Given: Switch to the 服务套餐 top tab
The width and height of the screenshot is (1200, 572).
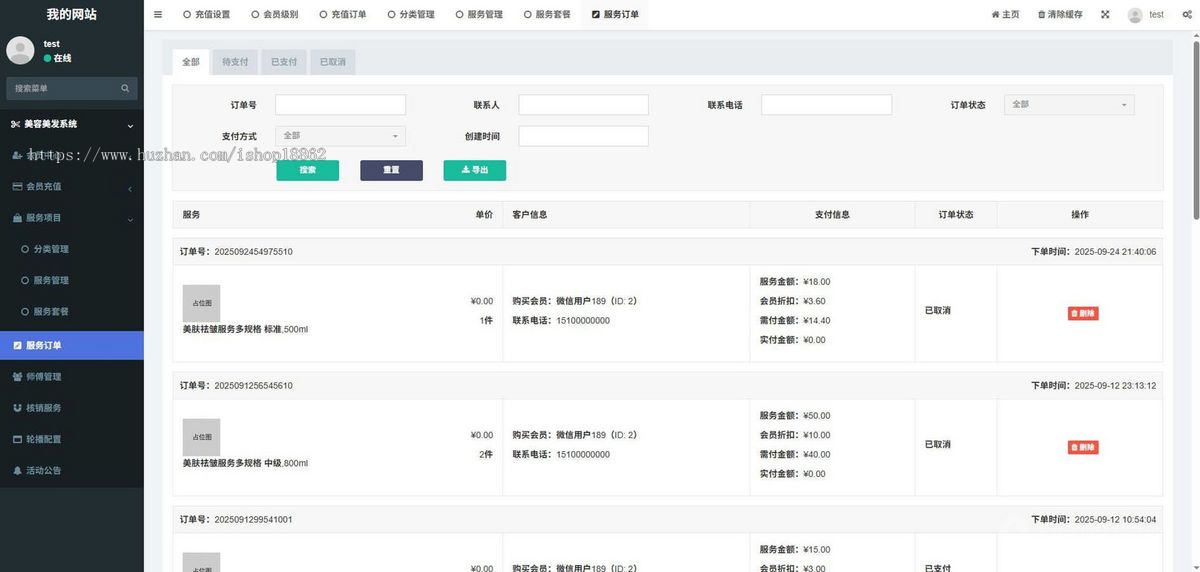Looking at the screenshot, I should point(546,15).
